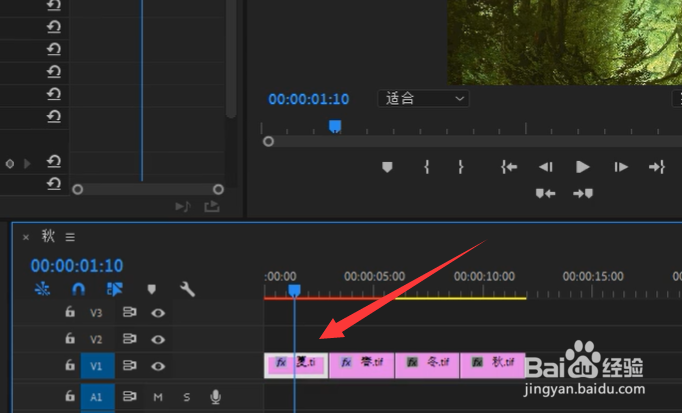Click the export icon below Effect Controls
Viewport: 682px width, 413px height.
tap(212, 206)
